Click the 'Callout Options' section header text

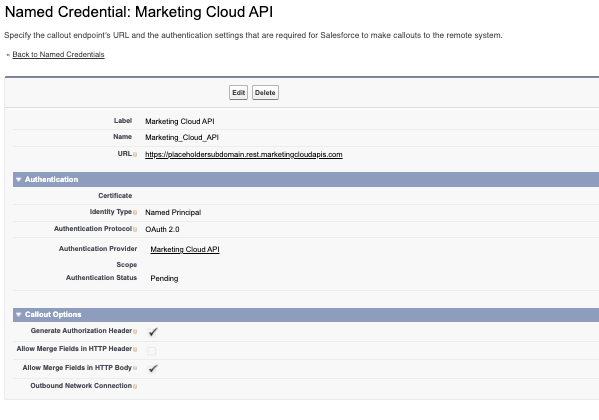pos(53,315)
